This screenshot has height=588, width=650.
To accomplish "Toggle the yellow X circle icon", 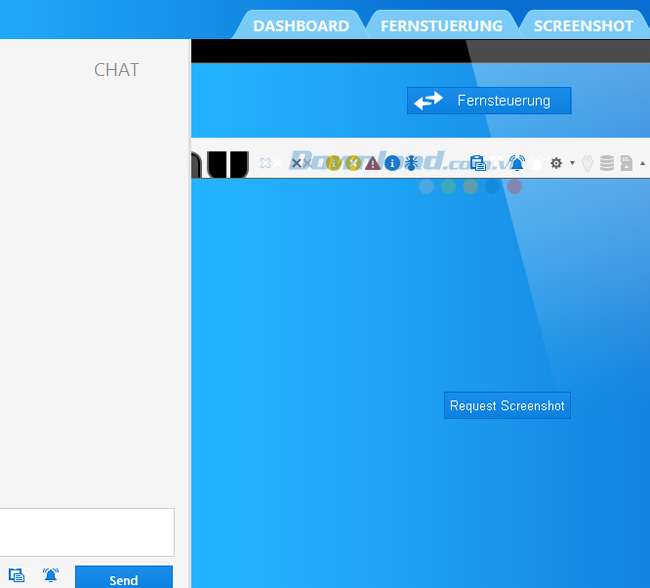I will 353,163.
